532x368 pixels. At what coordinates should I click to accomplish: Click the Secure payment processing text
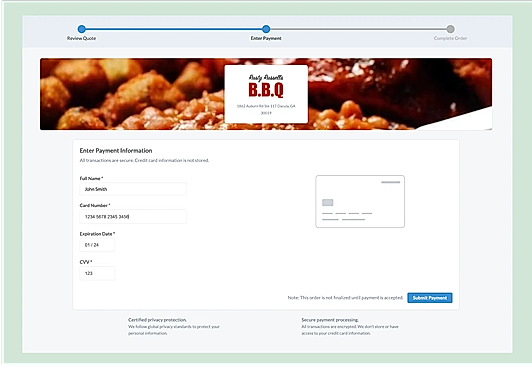coord(330,320)
